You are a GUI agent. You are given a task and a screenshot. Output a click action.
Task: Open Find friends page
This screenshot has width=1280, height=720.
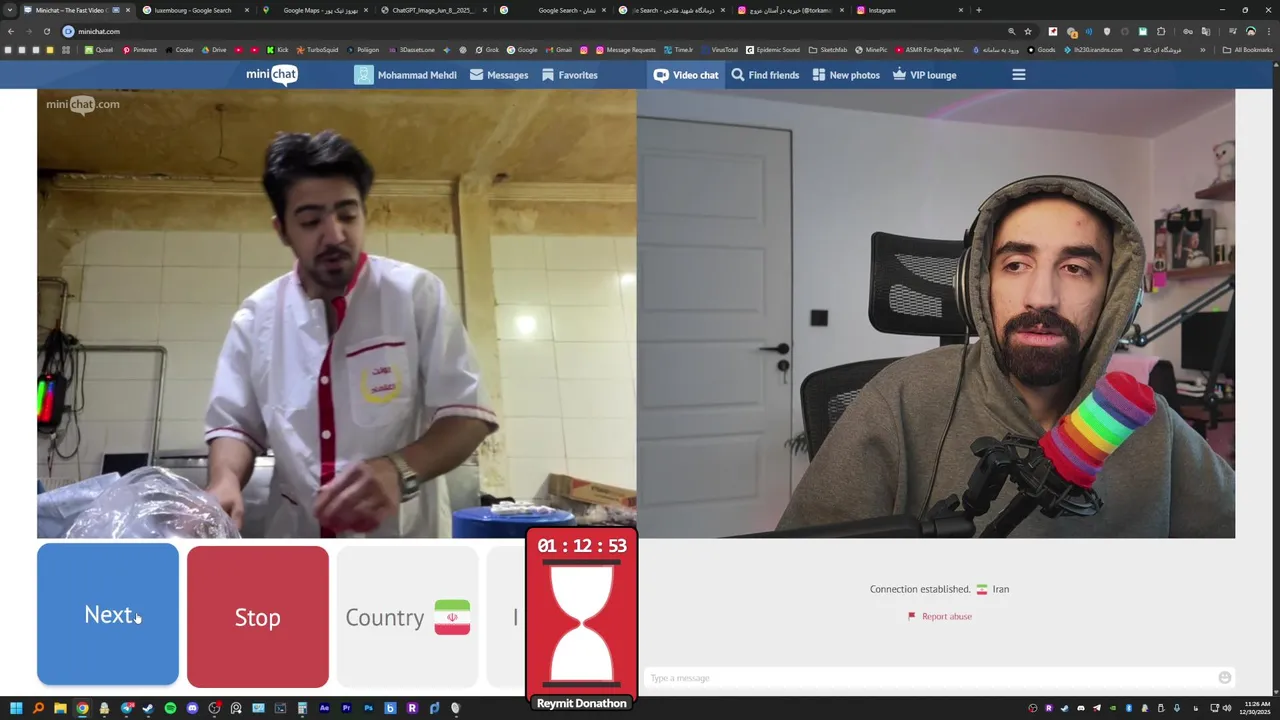coord(765,75)
